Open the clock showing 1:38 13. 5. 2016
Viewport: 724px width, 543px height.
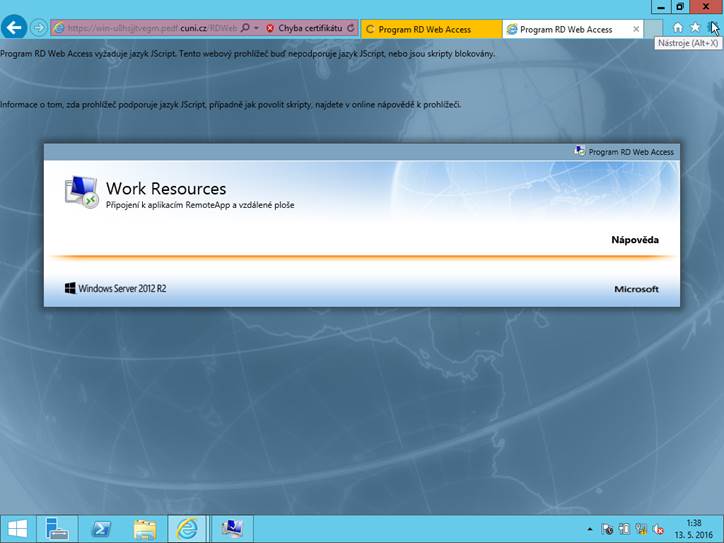tap(694, 529)
